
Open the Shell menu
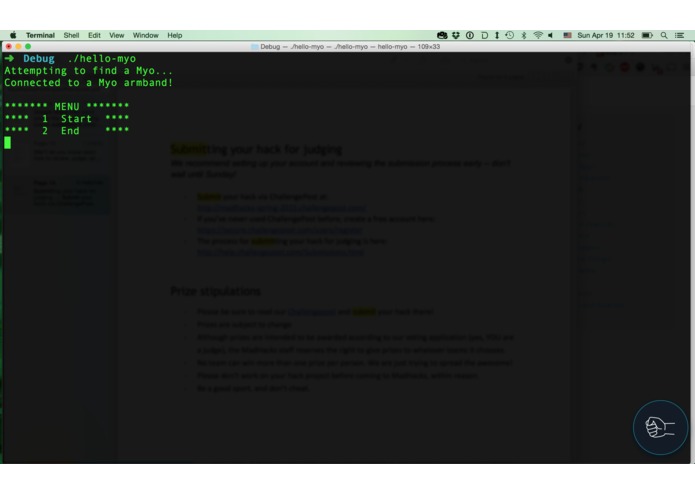71,35
